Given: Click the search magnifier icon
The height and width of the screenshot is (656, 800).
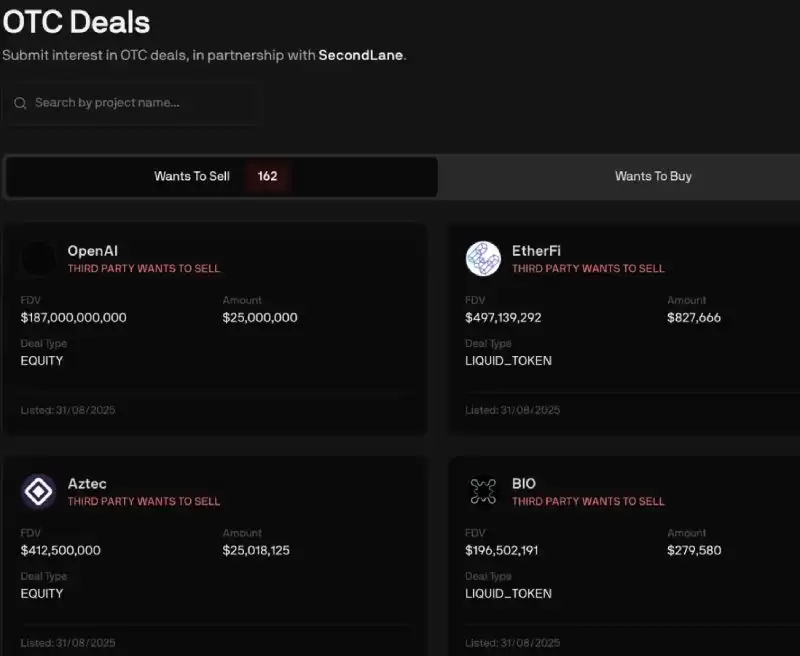Looking at the screenshot, I should click(x=20, y=103).
